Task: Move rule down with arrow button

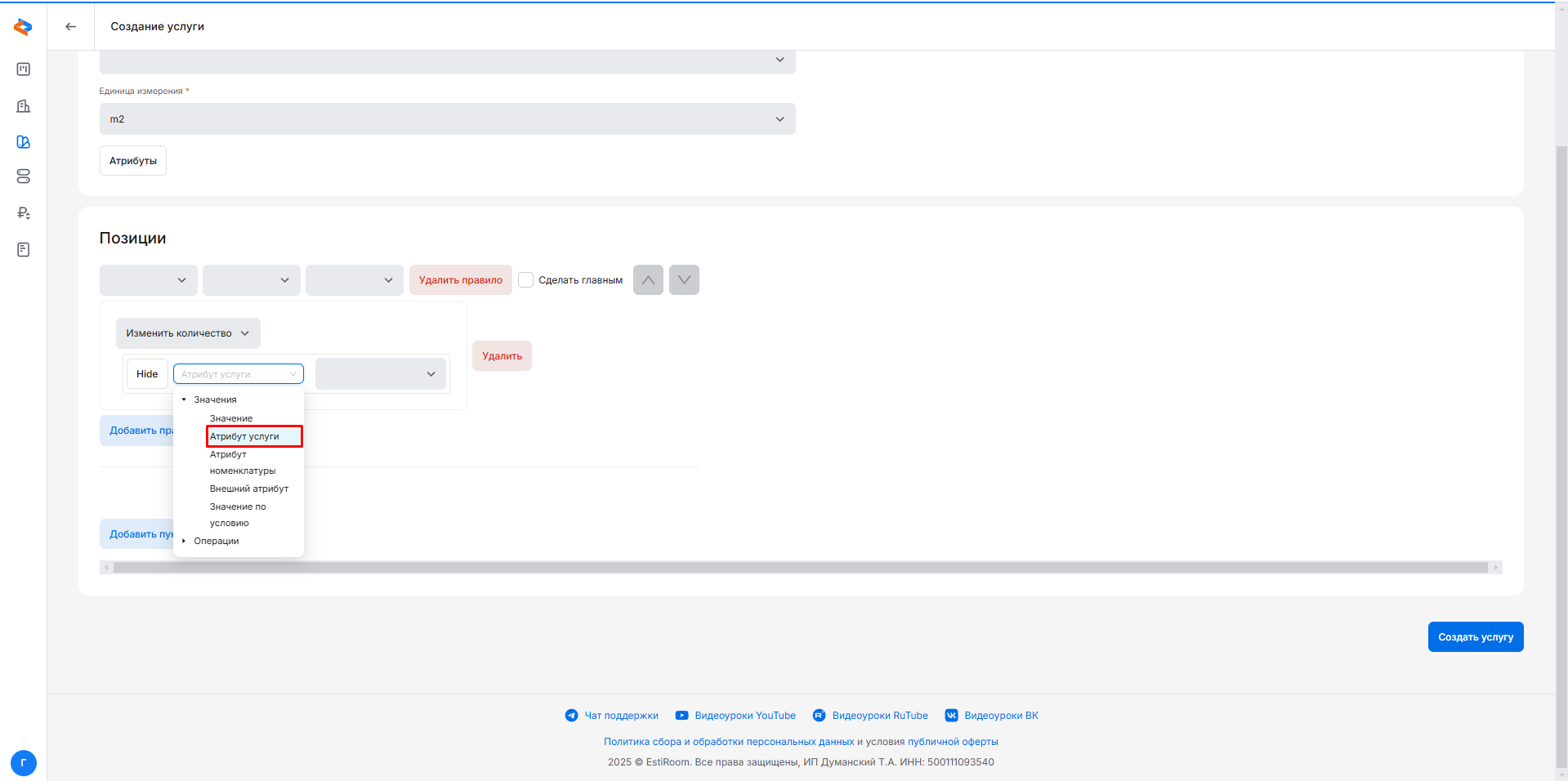Action: coord(684,280)
